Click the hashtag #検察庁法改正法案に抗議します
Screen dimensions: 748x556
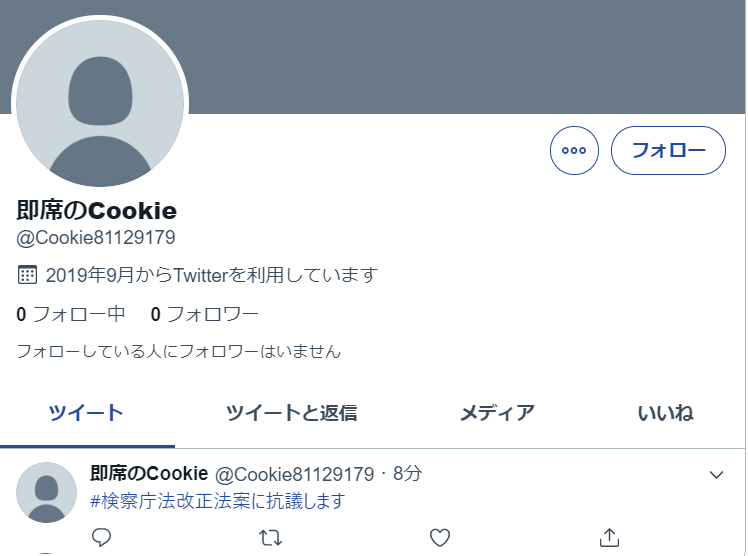click(x=218, y=501)
